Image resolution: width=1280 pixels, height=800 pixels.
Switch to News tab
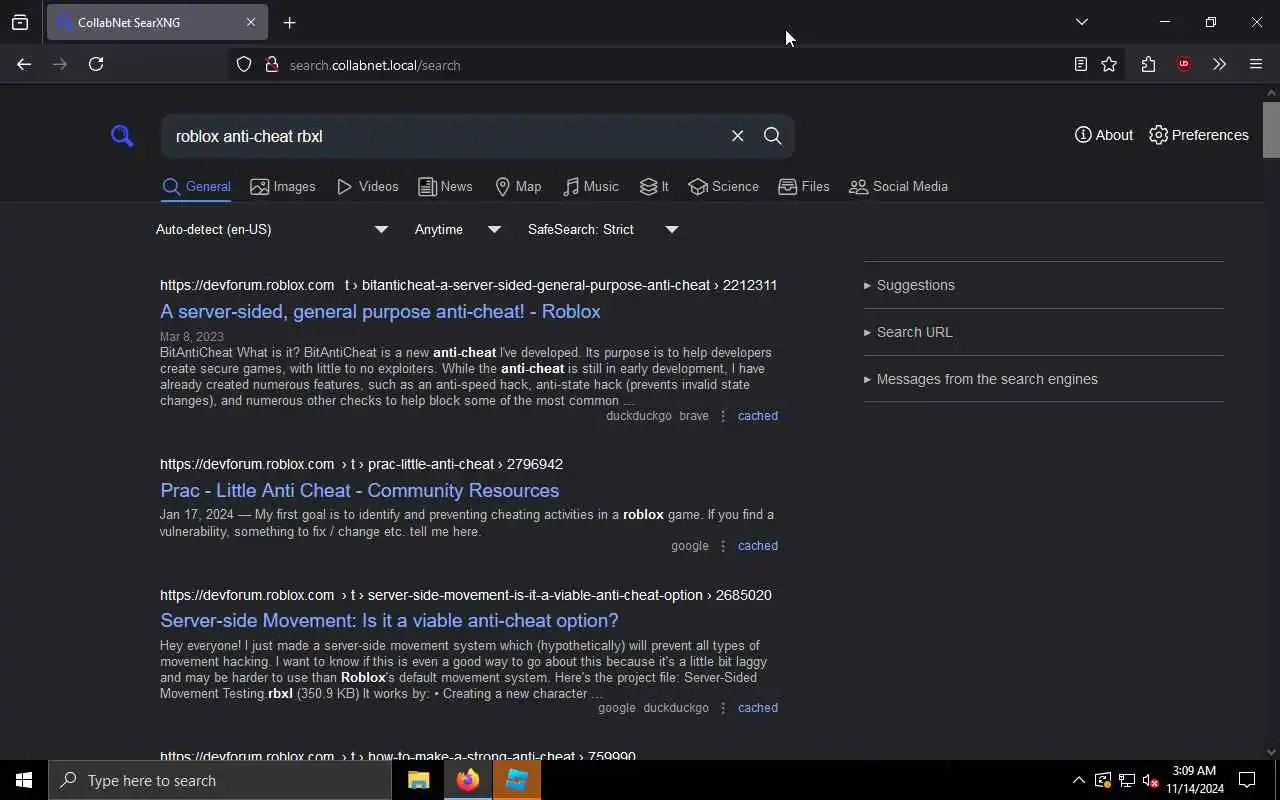click(445, 186)
